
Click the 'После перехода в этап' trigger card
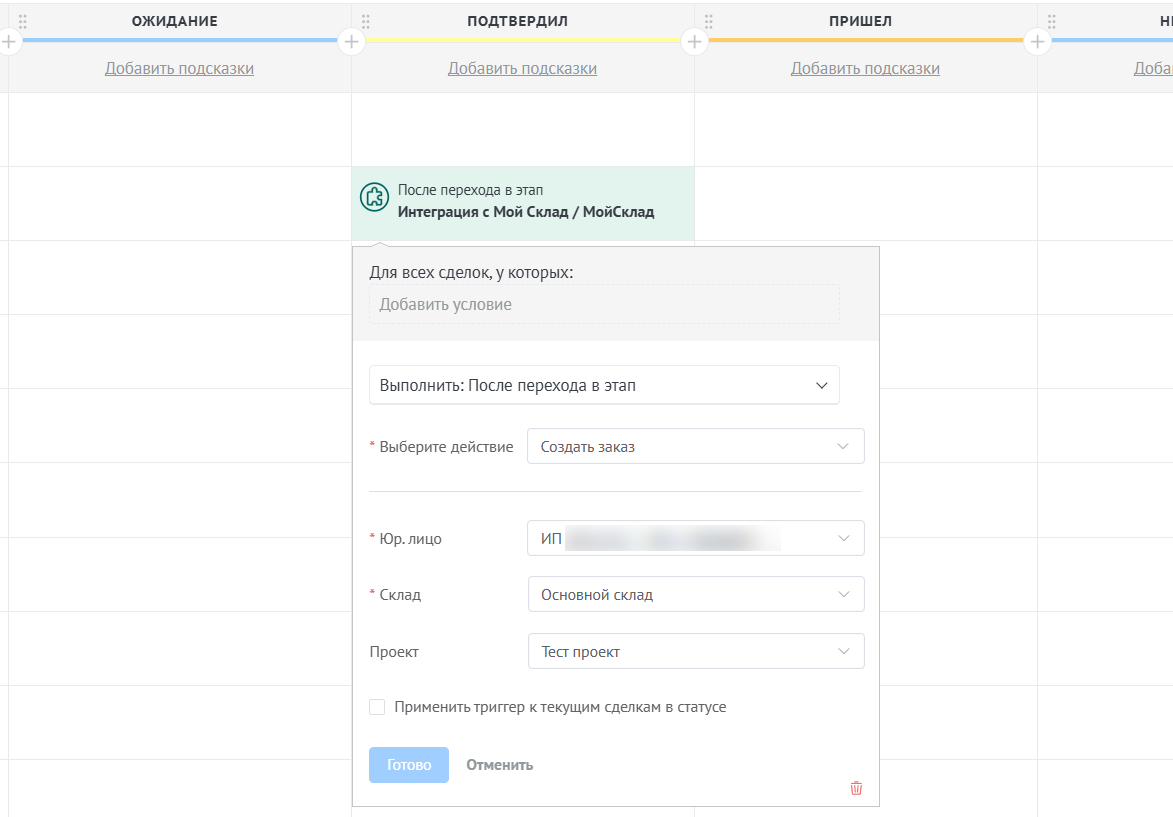tap(523, 204)
